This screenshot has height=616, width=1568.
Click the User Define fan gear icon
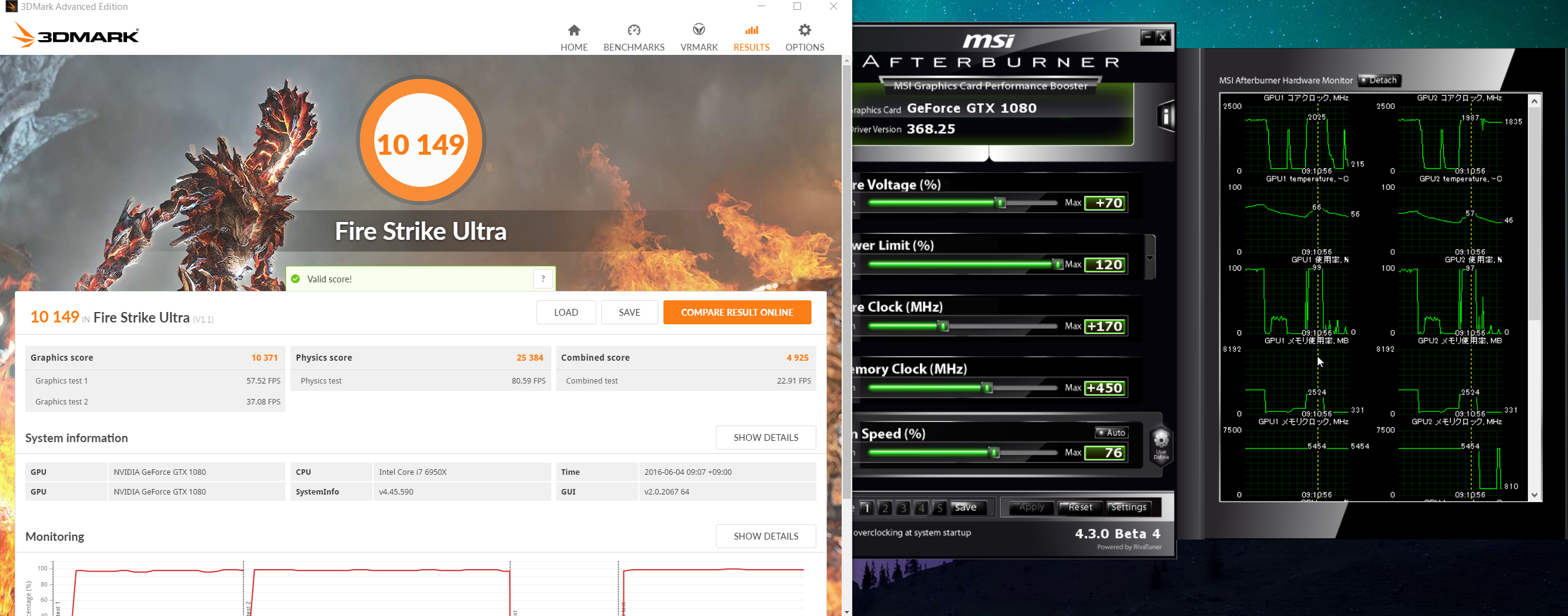tap(1161, 444)
